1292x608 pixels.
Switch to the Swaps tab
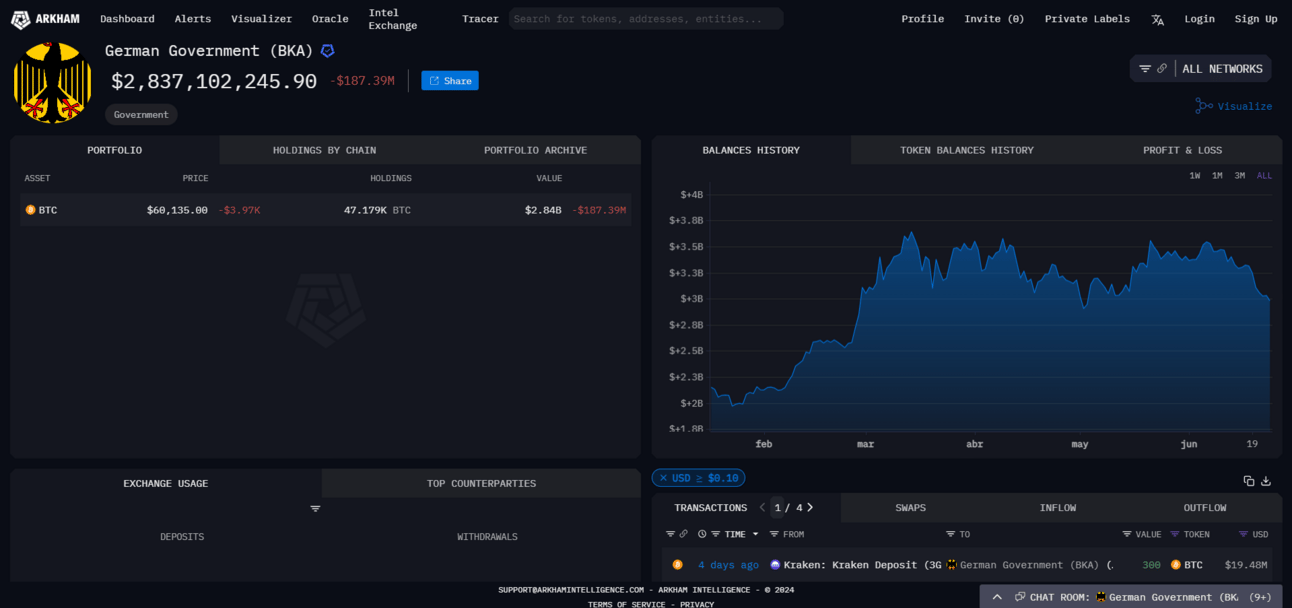910,508
